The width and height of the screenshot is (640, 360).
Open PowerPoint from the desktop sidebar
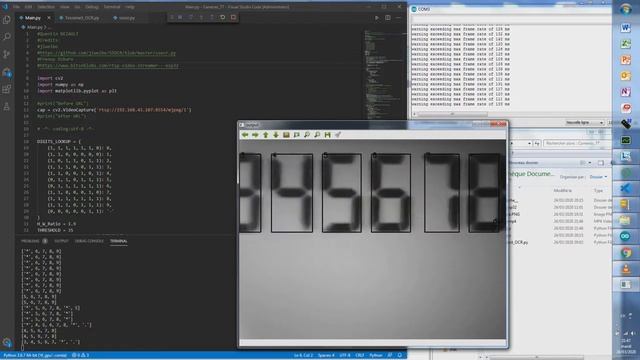[x=625, y=60]
